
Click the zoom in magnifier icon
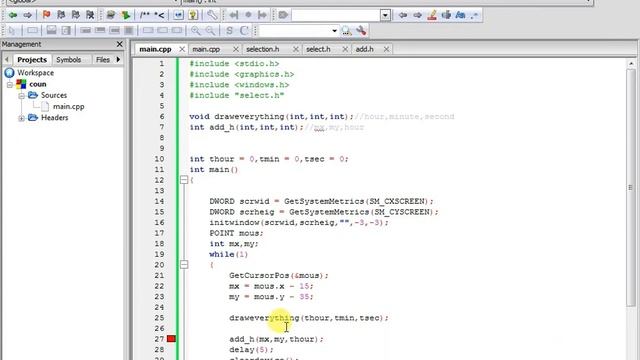click(196, 31)
